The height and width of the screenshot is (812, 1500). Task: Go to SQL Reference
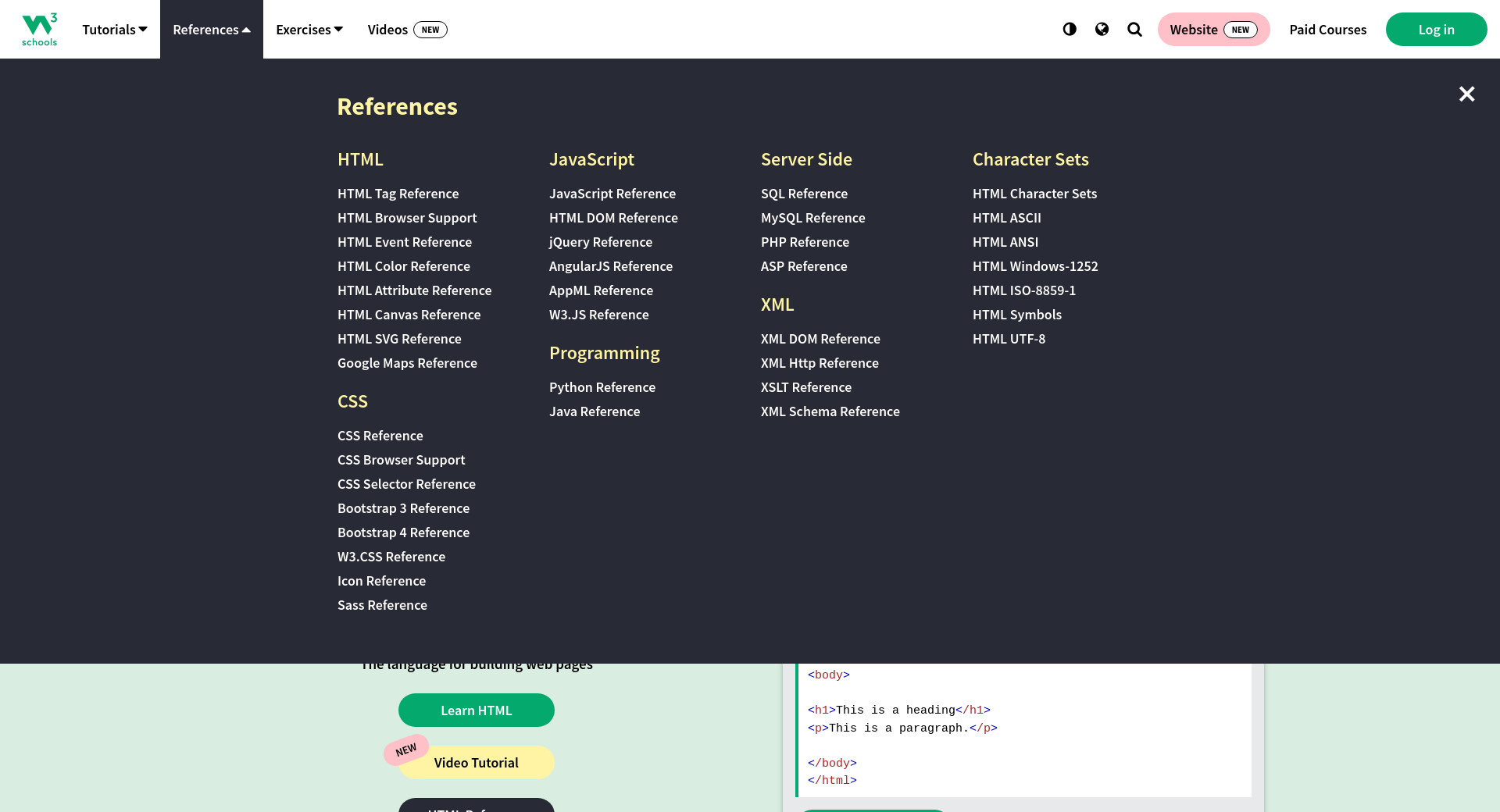pyautogui.click(x=804, y=194)
